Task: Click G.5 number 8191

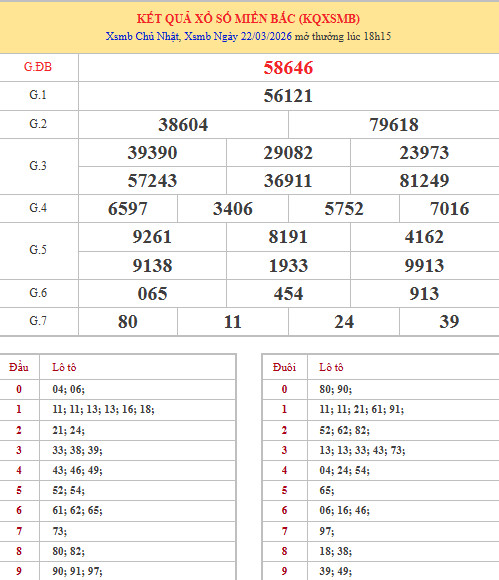Action: click(288, 237)
